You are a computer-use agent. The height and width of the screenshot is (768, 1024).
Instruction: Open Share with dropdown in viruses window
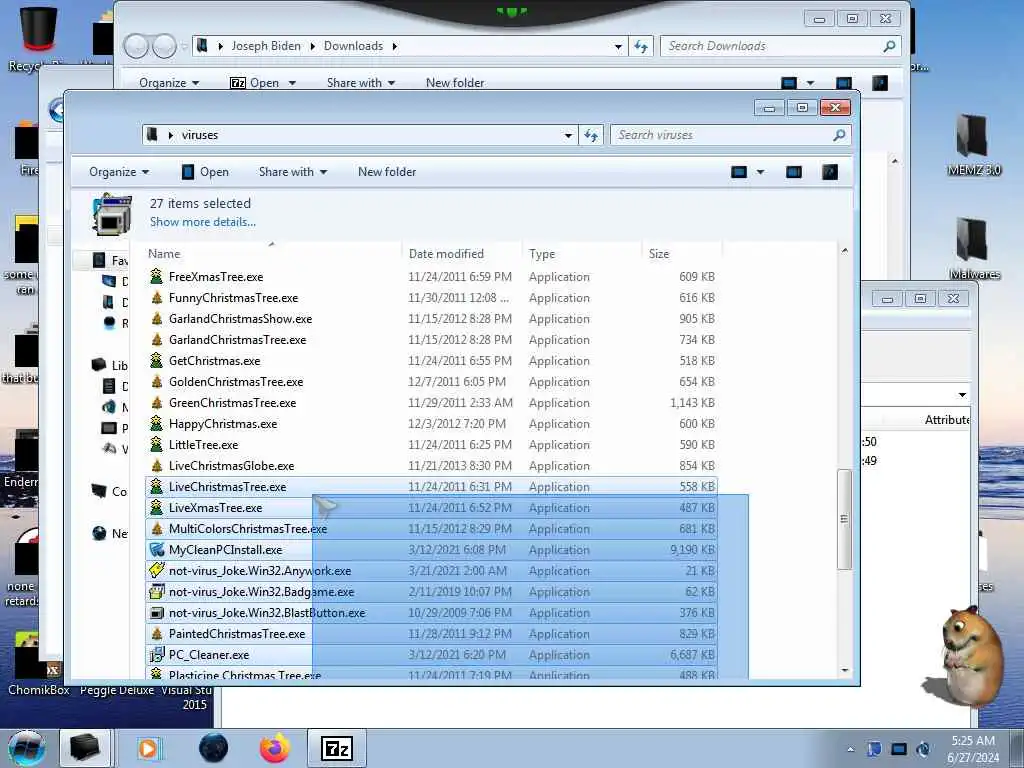point(293,172)
